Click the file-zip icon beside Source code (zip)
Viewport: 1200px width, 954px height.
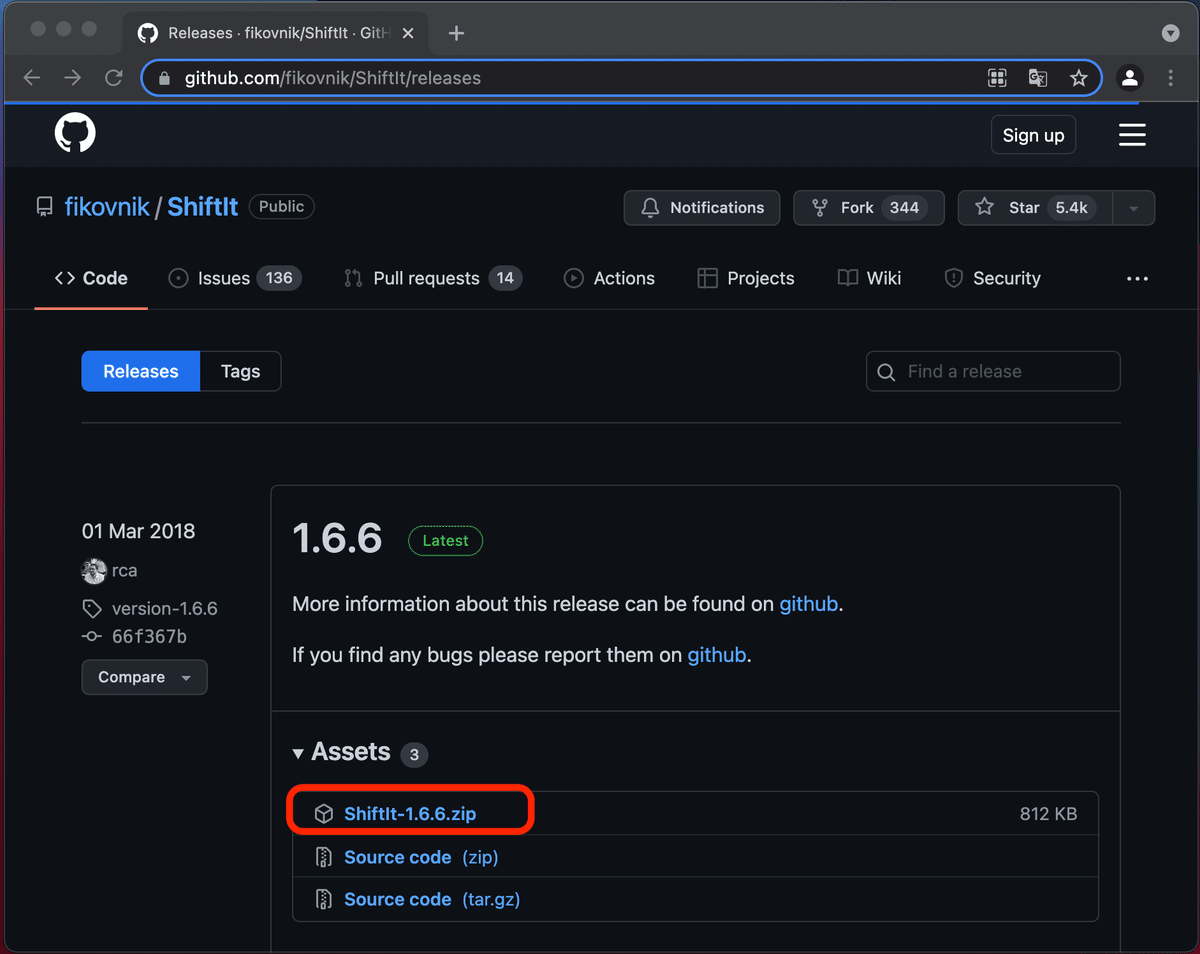click(x=323, y=857)
